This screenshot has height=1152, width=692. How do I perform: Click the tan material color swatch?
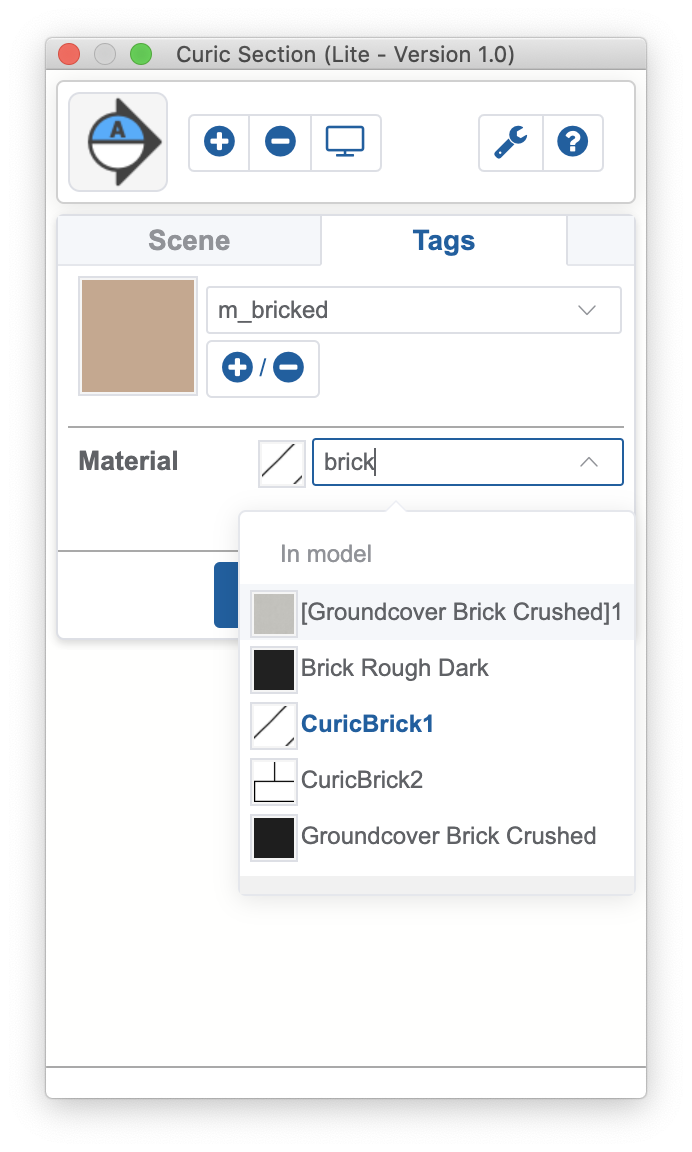point(137,336)
